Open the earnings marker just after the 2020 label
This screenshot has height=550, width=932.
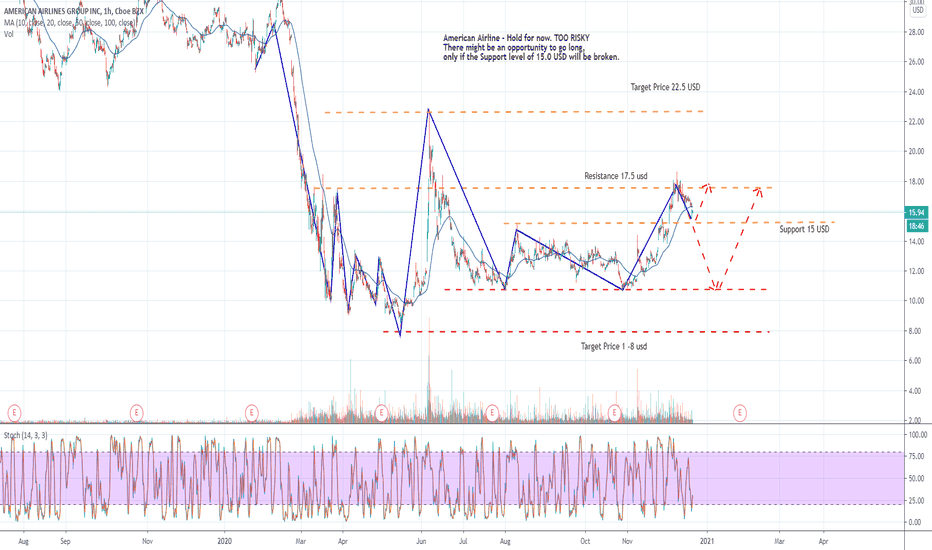[251, 412]
